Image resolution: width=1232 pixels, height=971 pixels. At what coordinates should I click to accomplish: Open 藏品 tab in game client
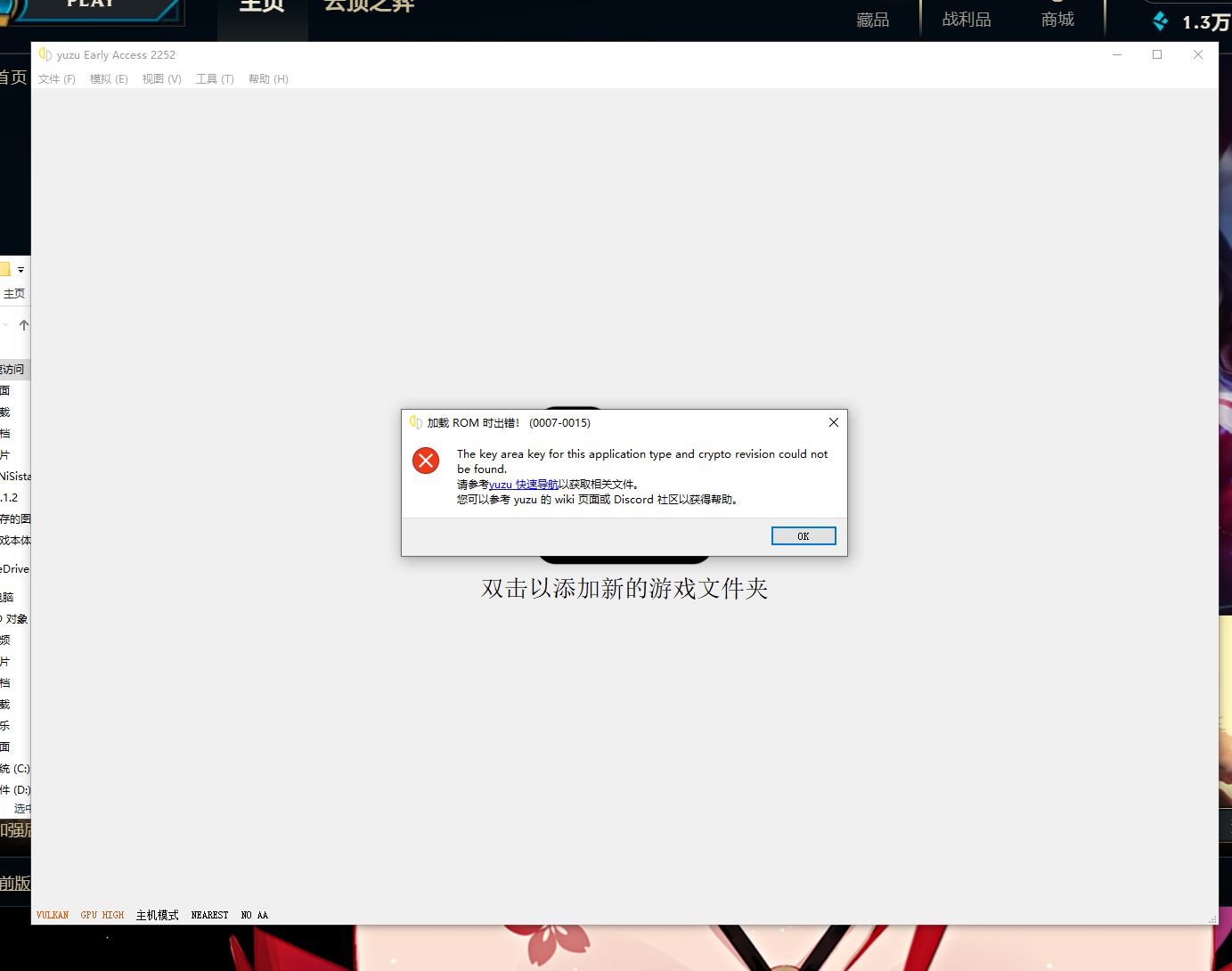[x=873, y=20]
